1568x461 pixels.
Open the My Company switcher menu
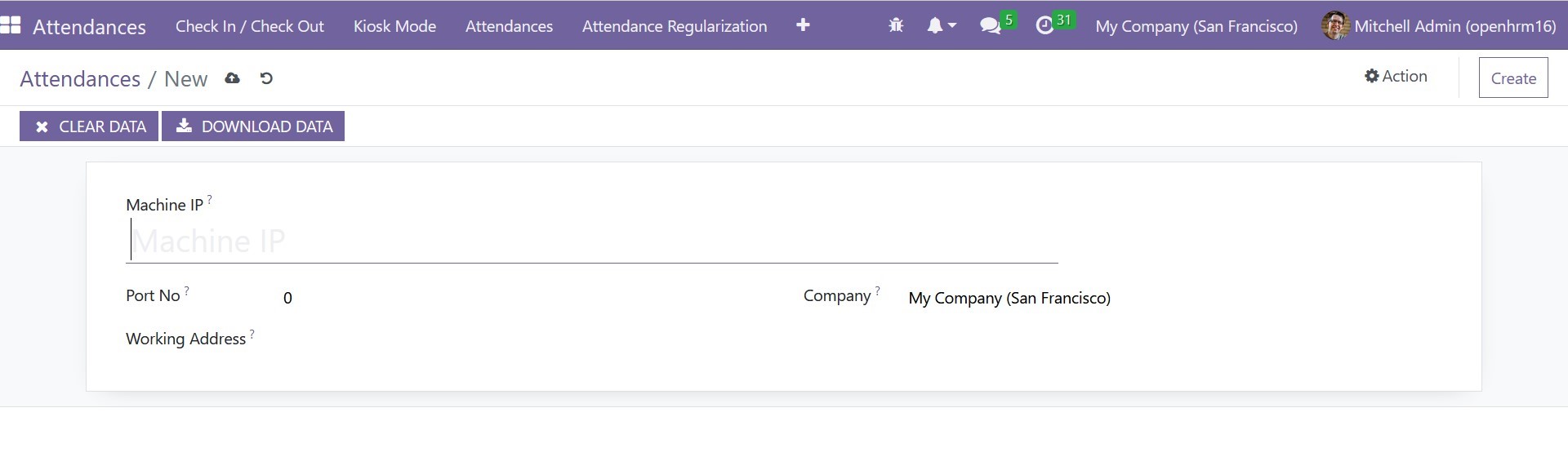click(1196, 26)
